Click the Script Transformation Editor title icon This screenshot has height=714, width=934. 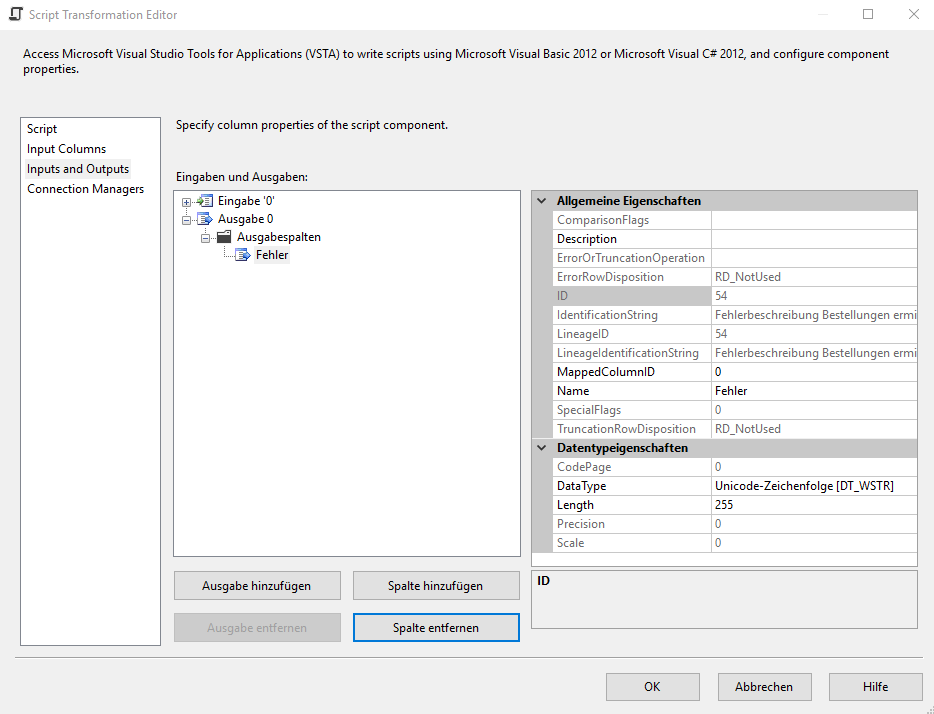coord(15,15)
